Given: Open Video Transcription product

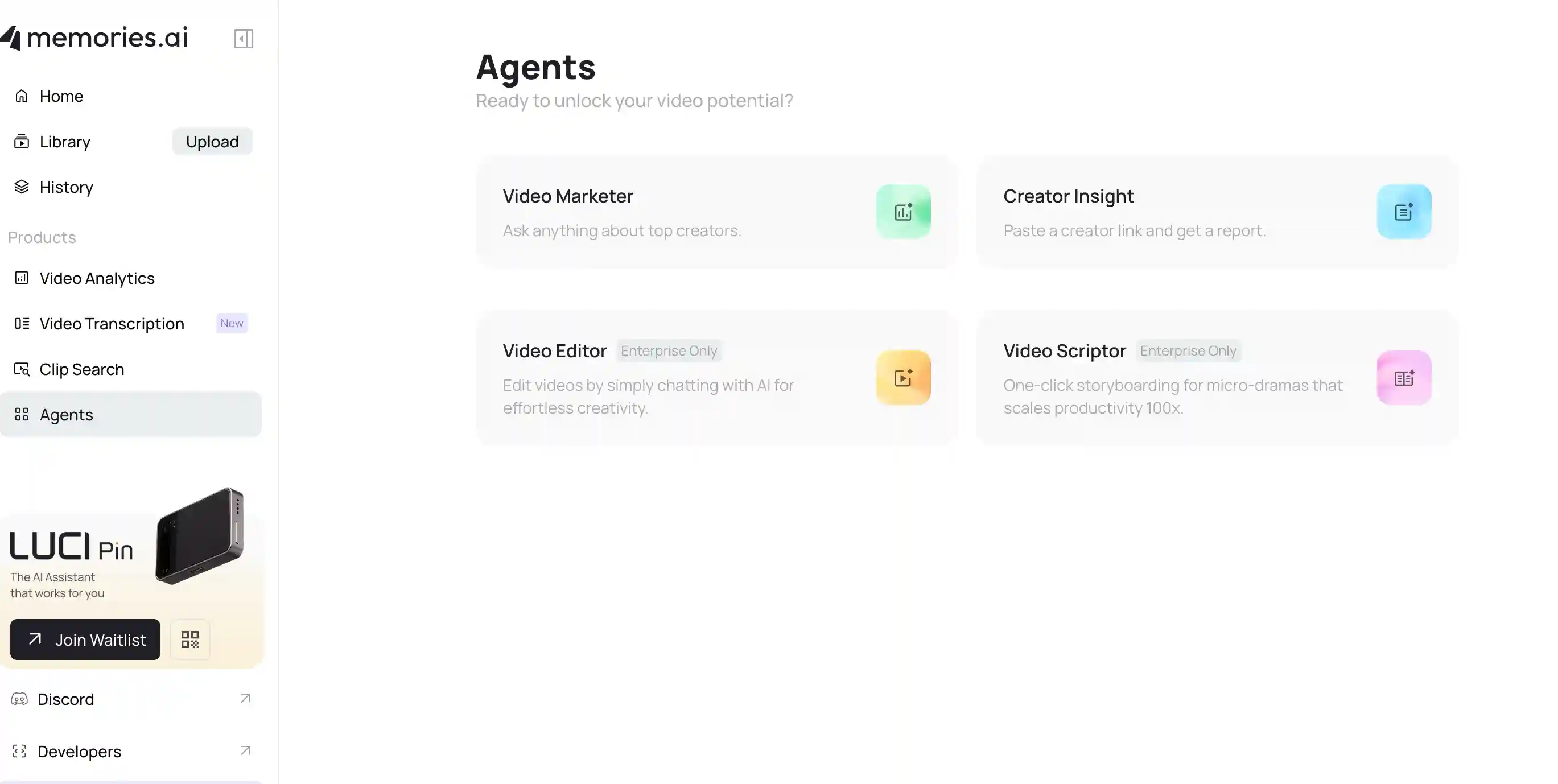Looking at the screenshot, I should click(x=131, y=323).
